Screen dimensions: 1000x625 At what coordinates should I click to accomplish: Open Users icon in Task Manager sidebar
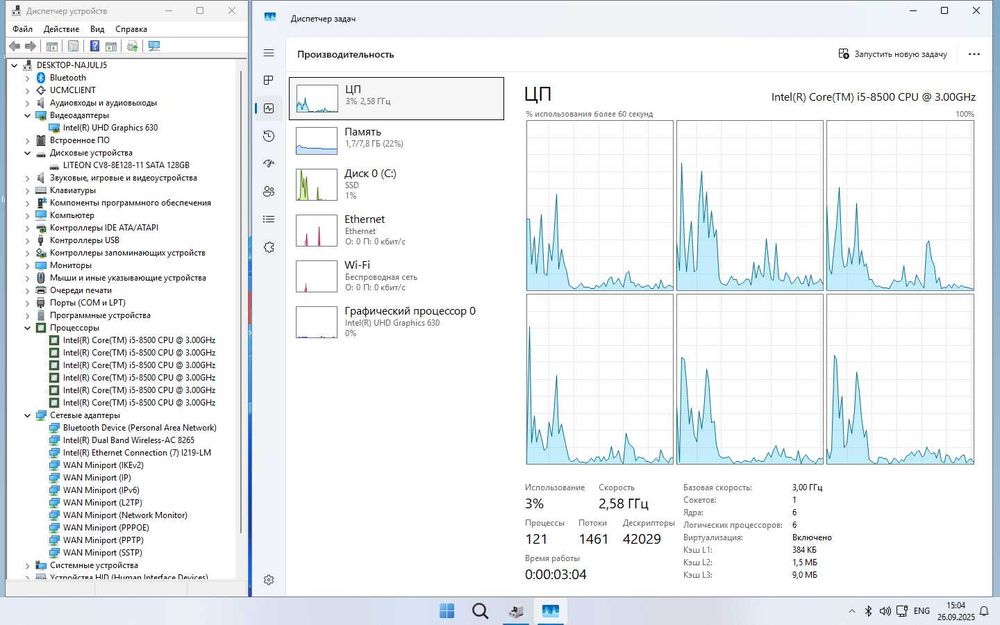pos(268,191)
